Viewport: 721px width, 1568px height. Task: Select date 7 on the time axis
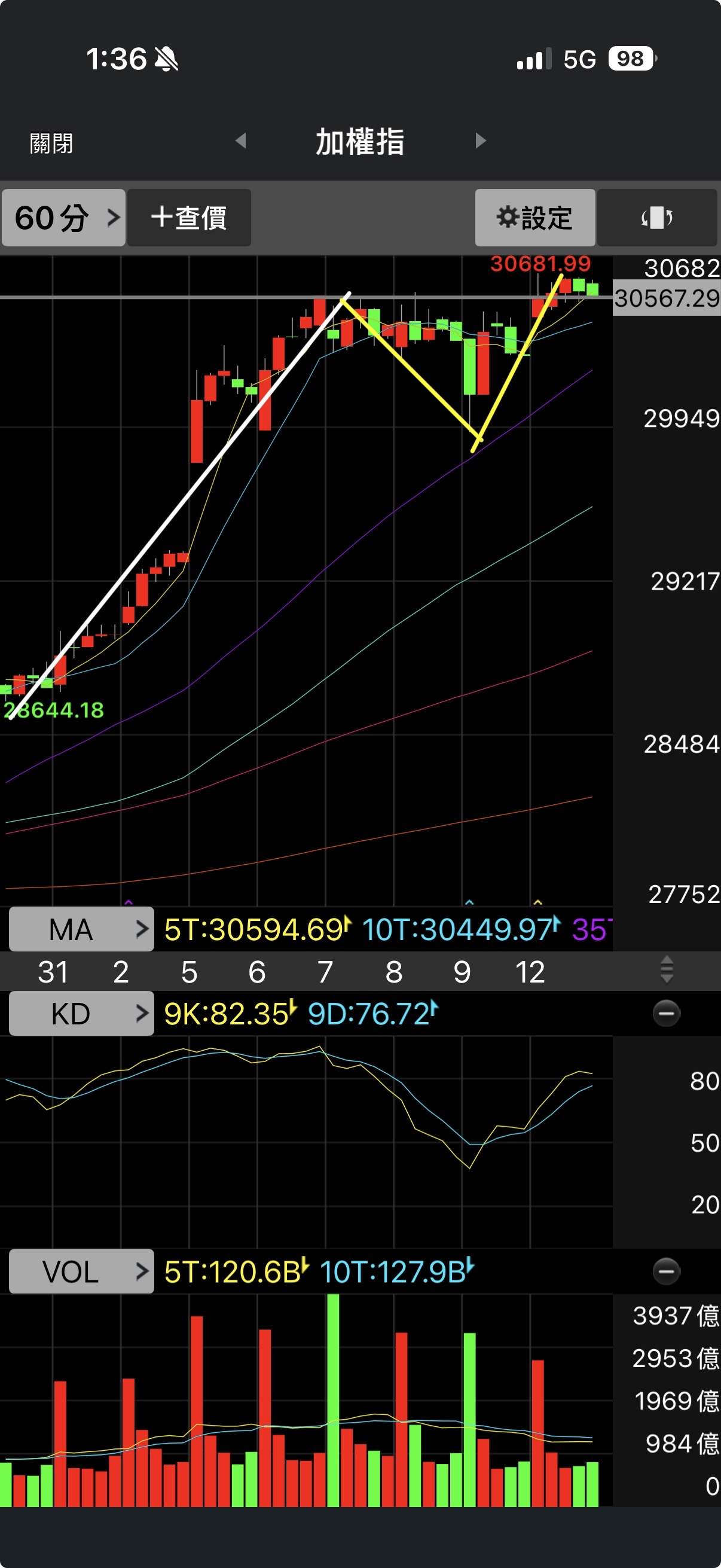pyautogui.click(x=325, y=971)
